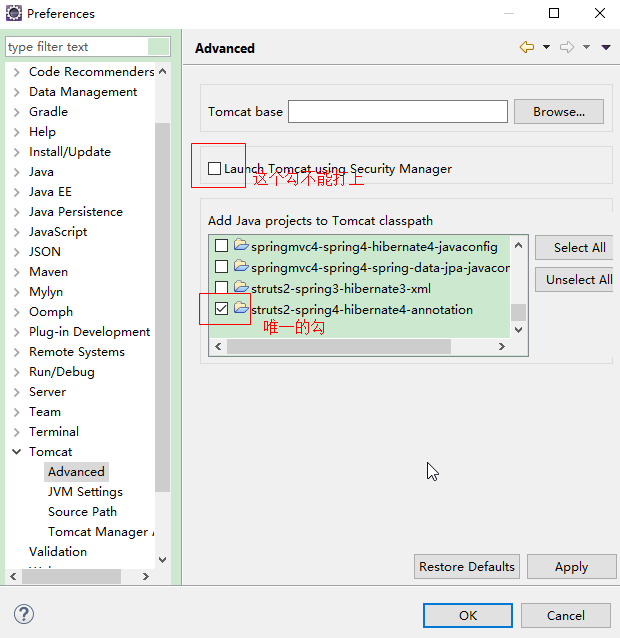Click the Restore Defaults button
This screenshot has width=620, height=638.
pos(467,566)
